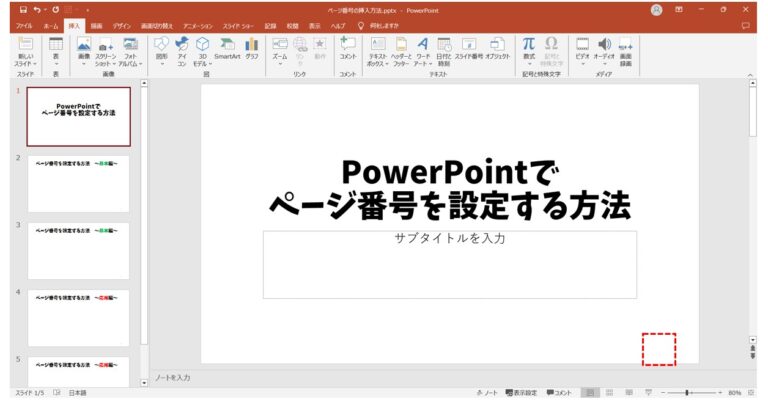Open user account profile icon
Image resolution: width=768 pixels, height=402 pixels.
click(656, 10)
